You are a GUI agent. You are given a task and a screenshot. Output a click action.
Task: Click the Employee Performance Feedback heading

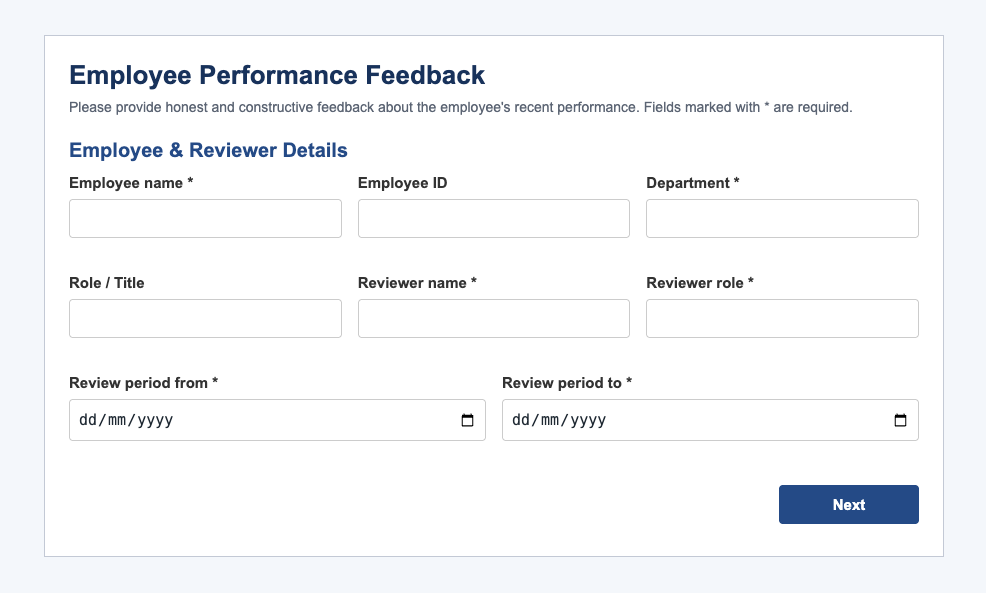click(x=277, y=75)
